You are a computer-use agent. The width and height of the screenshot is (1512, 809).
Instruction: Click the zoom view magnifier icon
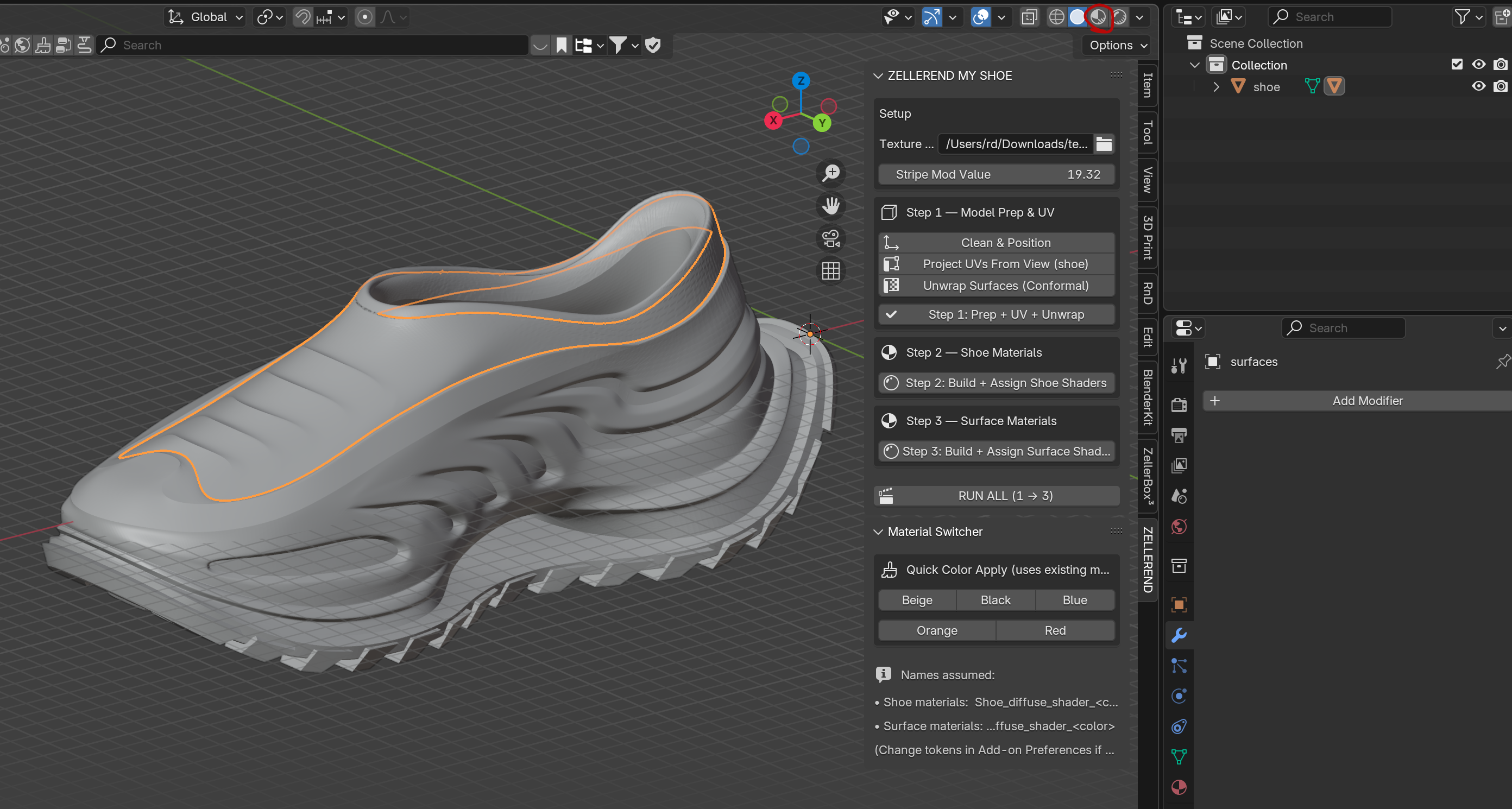[x=830, y=173]
